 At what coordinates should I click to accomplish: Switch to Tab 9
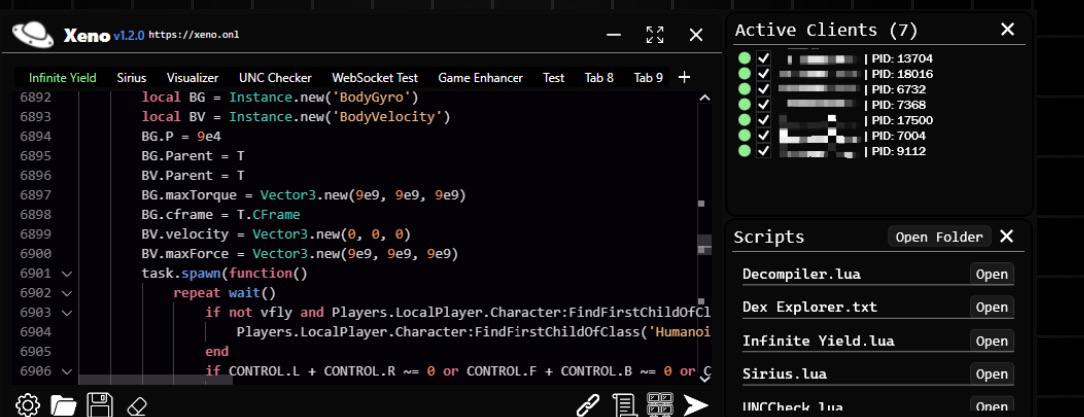[648, 78]
